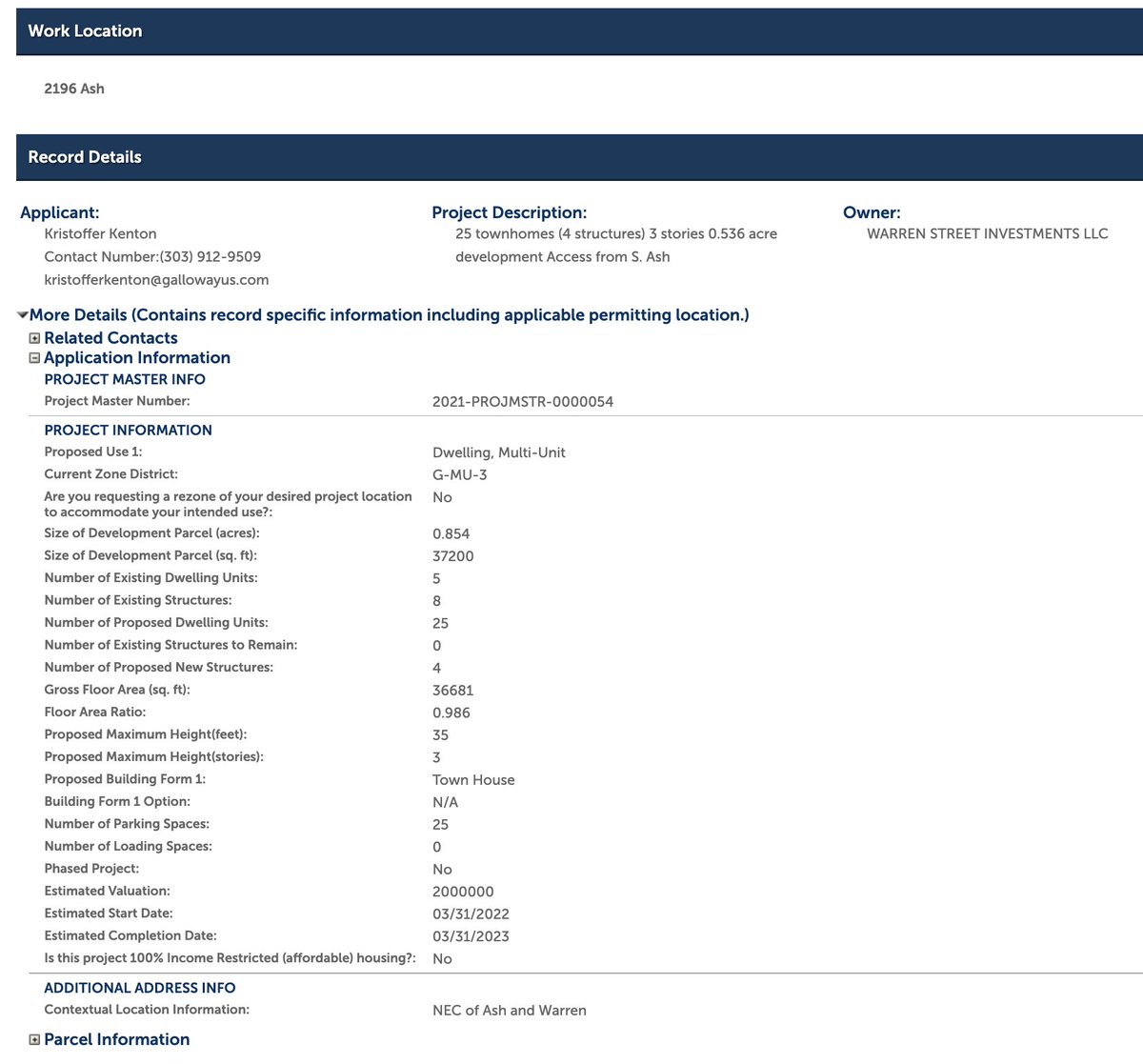Image resolution: width=1143 pixels, height=1064 pixels.
Task: Expand the Parcel Information plus icon
Action: pyautogui.click(x=34, y=1040)
